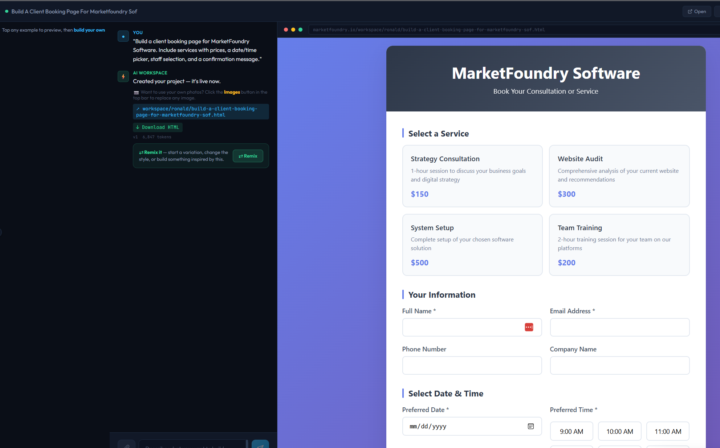Click the red dot in preview window chrome
This screenshot has height=448, width=720.
click(286, 30)
